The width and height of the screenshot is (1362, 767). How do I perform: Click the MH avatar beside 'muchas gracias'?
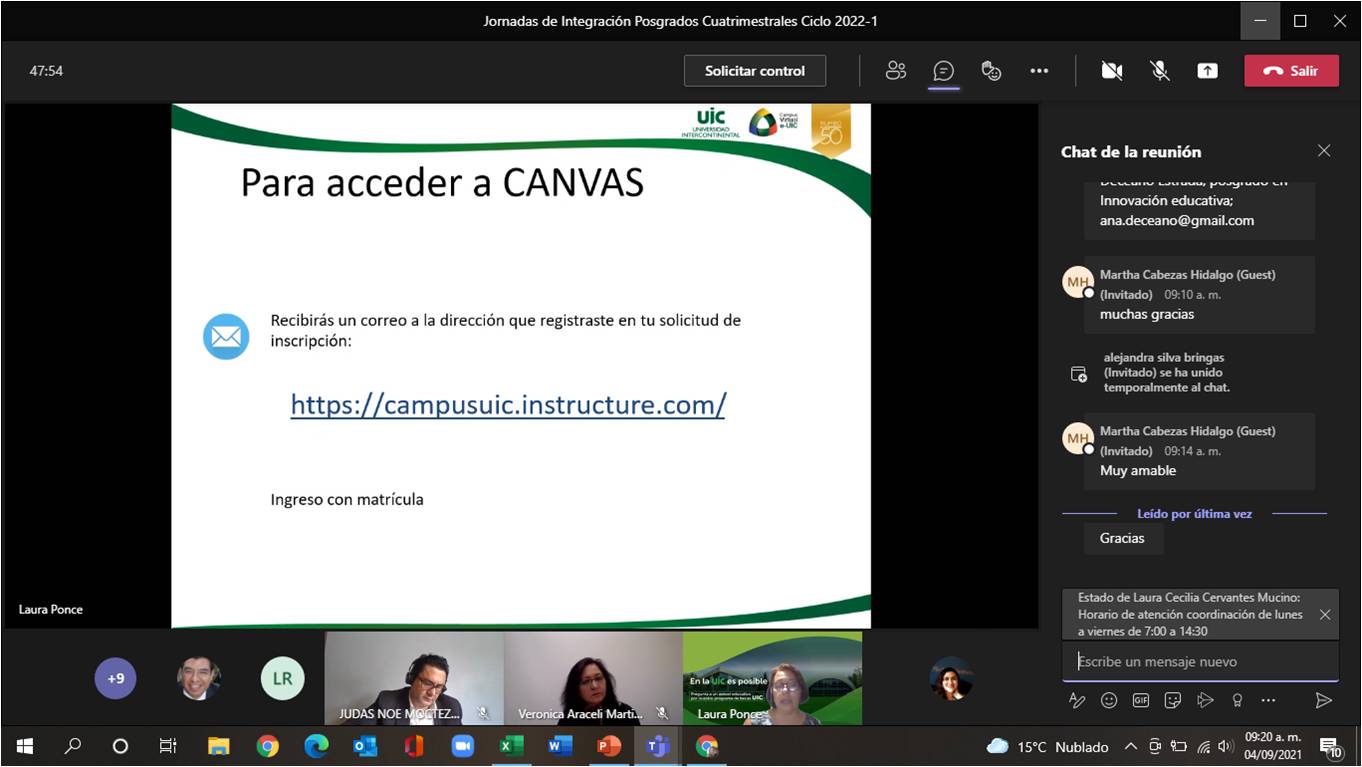pos(1078,282)
